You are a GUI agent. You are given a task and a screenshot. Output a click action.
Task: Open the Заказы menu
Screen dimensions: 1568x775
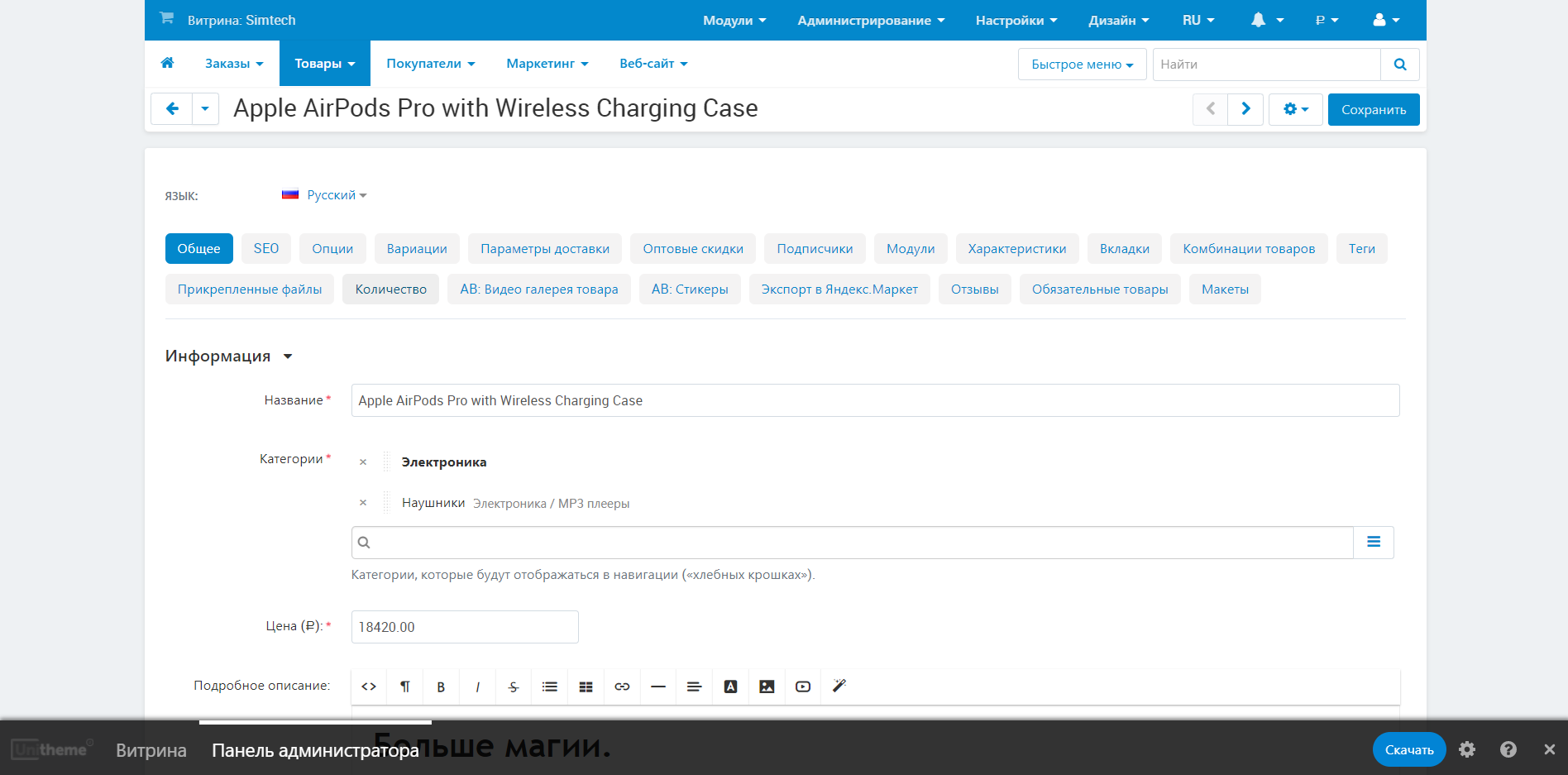[234, 64]
